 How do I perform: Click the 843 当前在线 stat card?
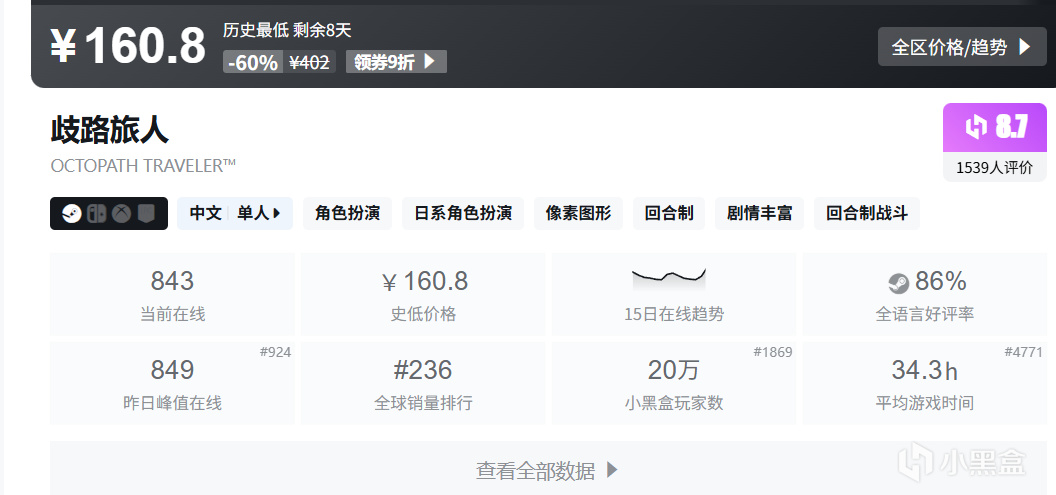172,294
